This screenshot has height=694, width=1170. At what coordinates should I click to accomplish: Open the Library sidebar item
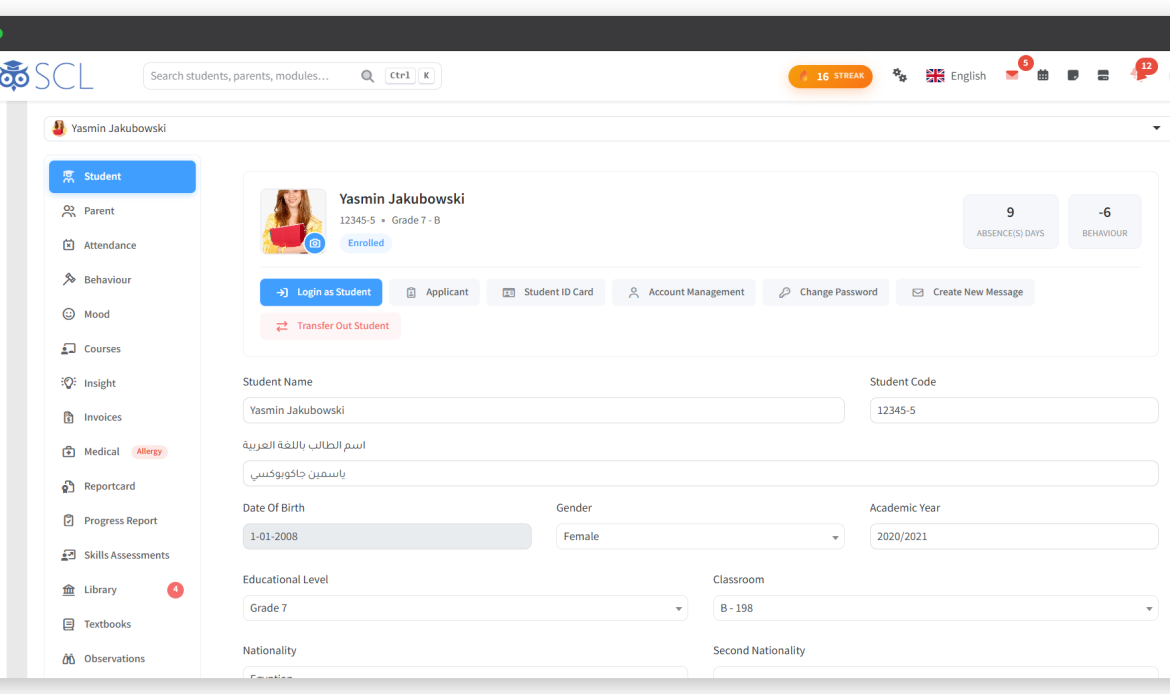click(x=122, y=590)
